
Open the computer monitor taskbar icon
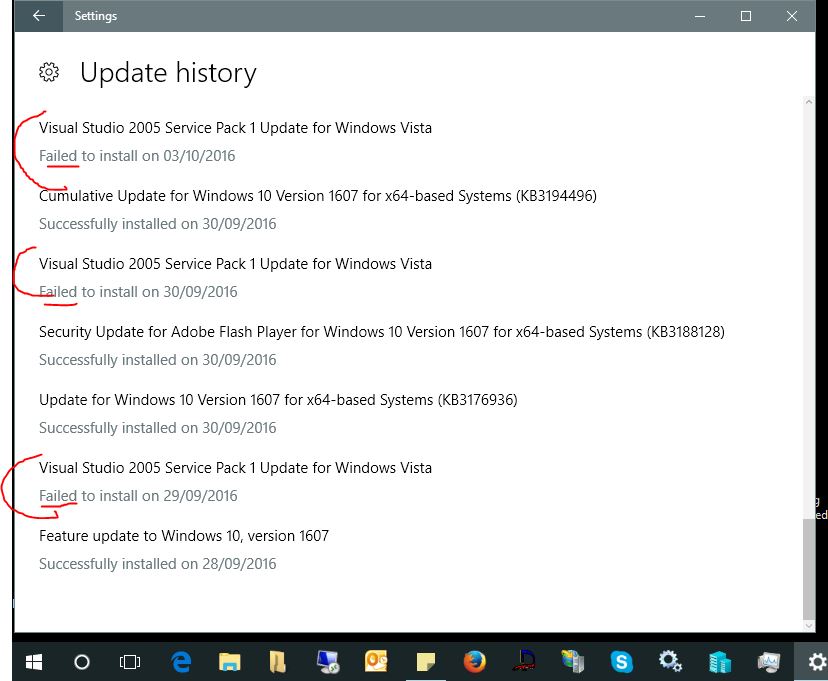click(327, 662)
